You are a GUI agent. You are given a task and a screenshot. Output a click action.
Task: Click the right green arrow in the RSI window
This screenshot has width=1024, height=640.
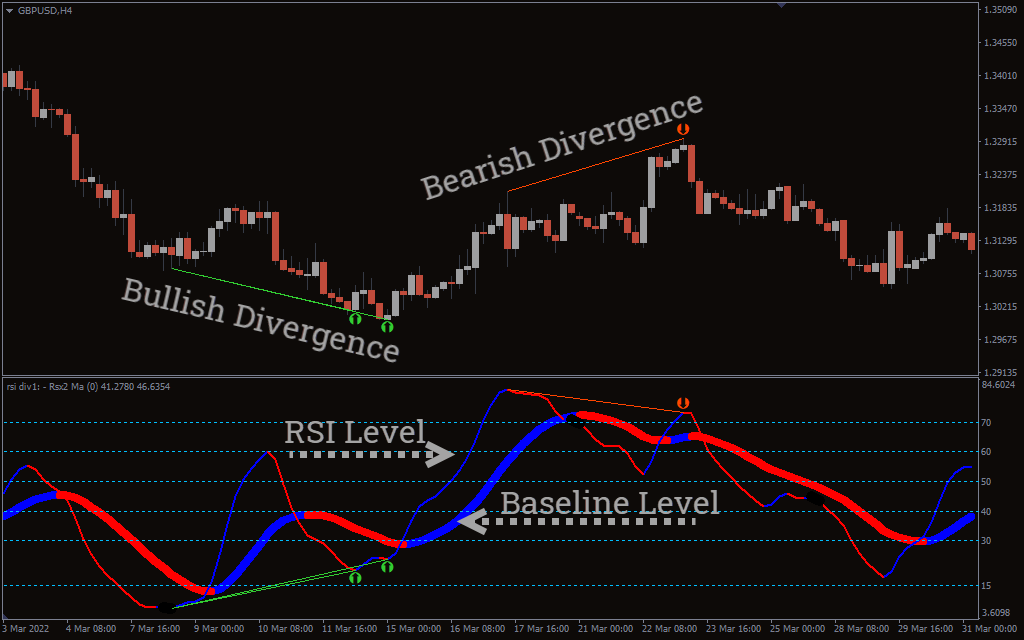387,567
